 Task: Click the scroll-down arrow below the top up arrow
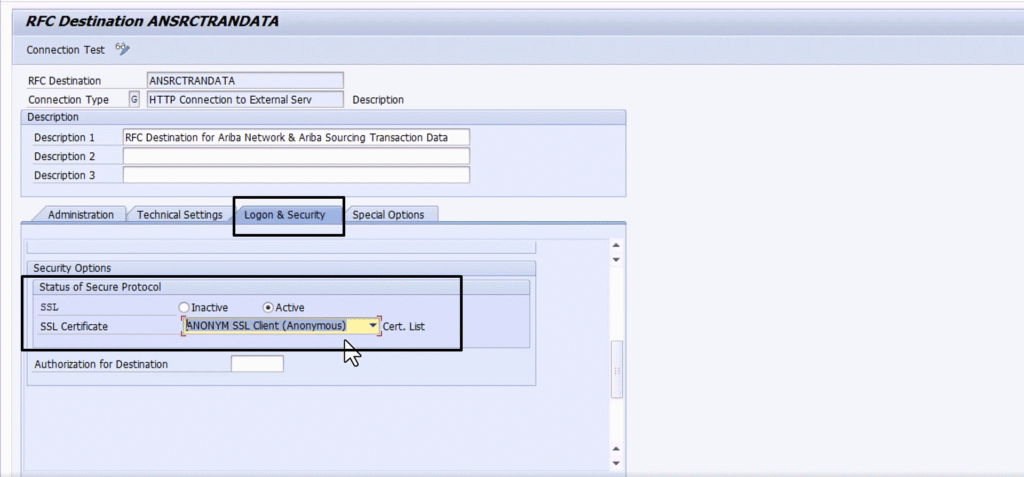616,259
